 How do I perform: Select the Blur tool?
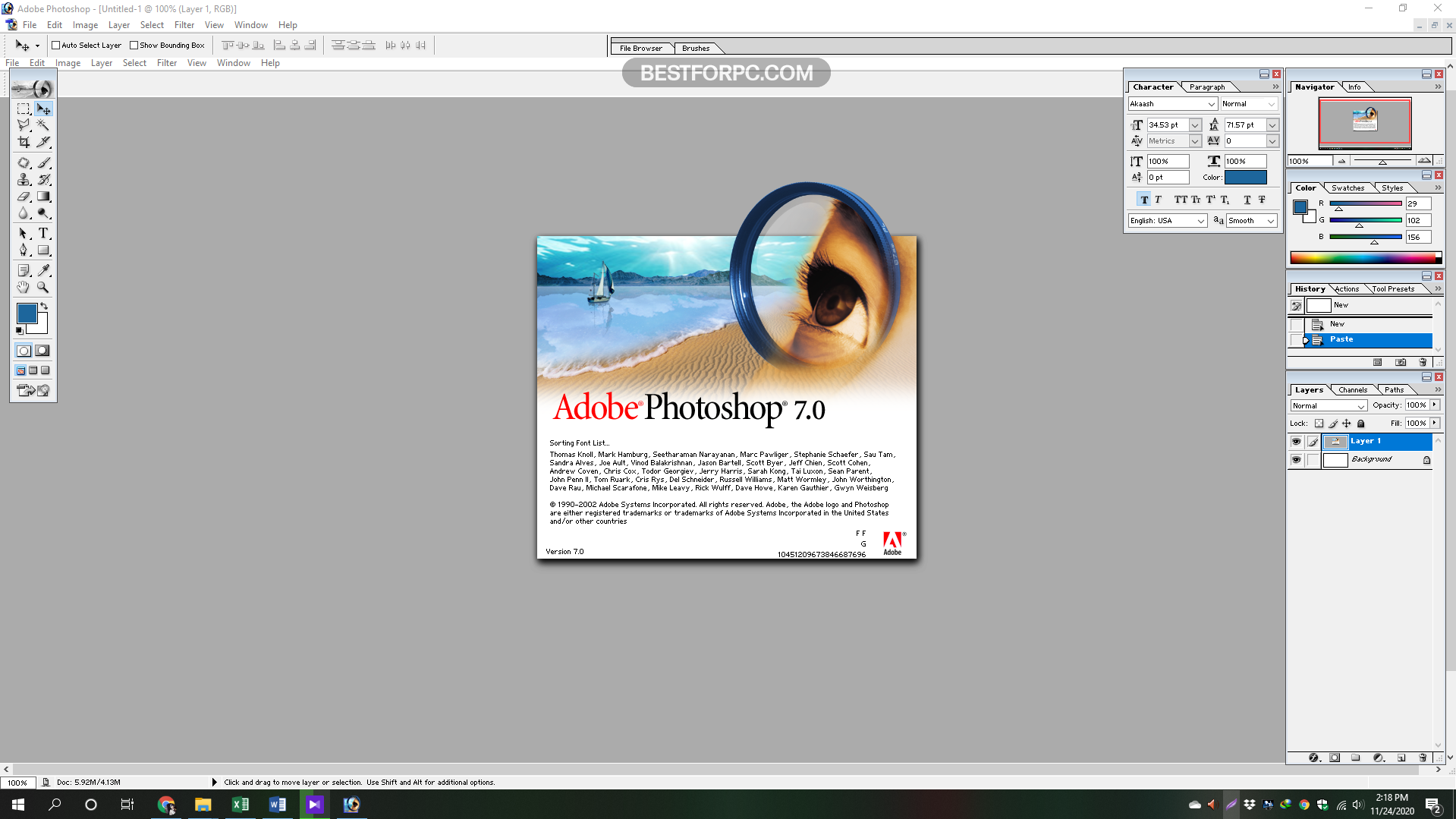24,213
